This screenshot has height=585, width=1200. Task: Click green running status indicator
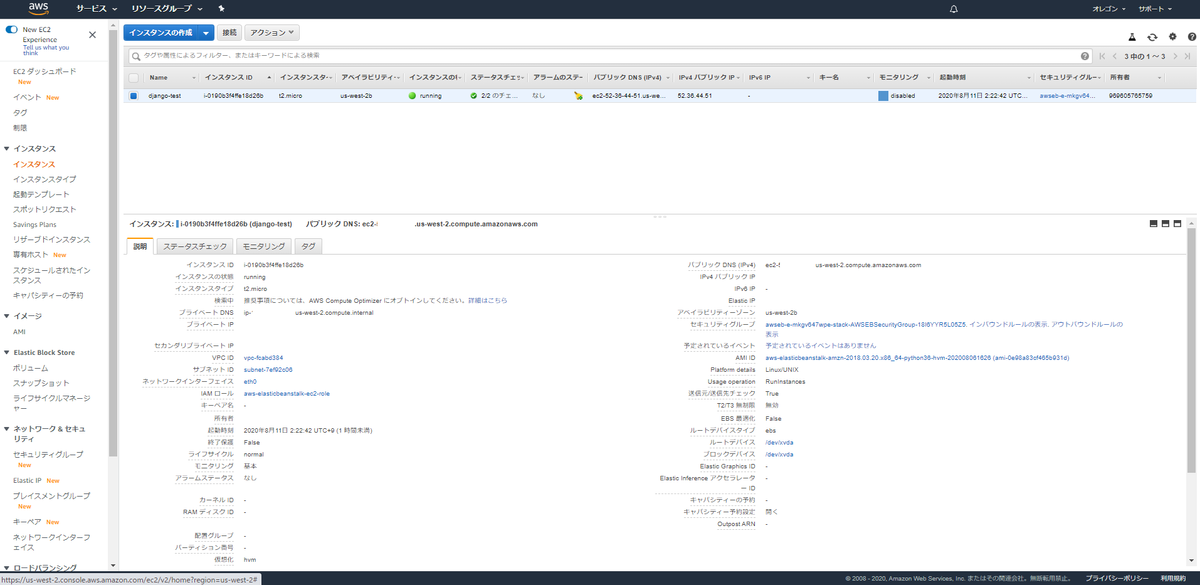click(412, 96)
